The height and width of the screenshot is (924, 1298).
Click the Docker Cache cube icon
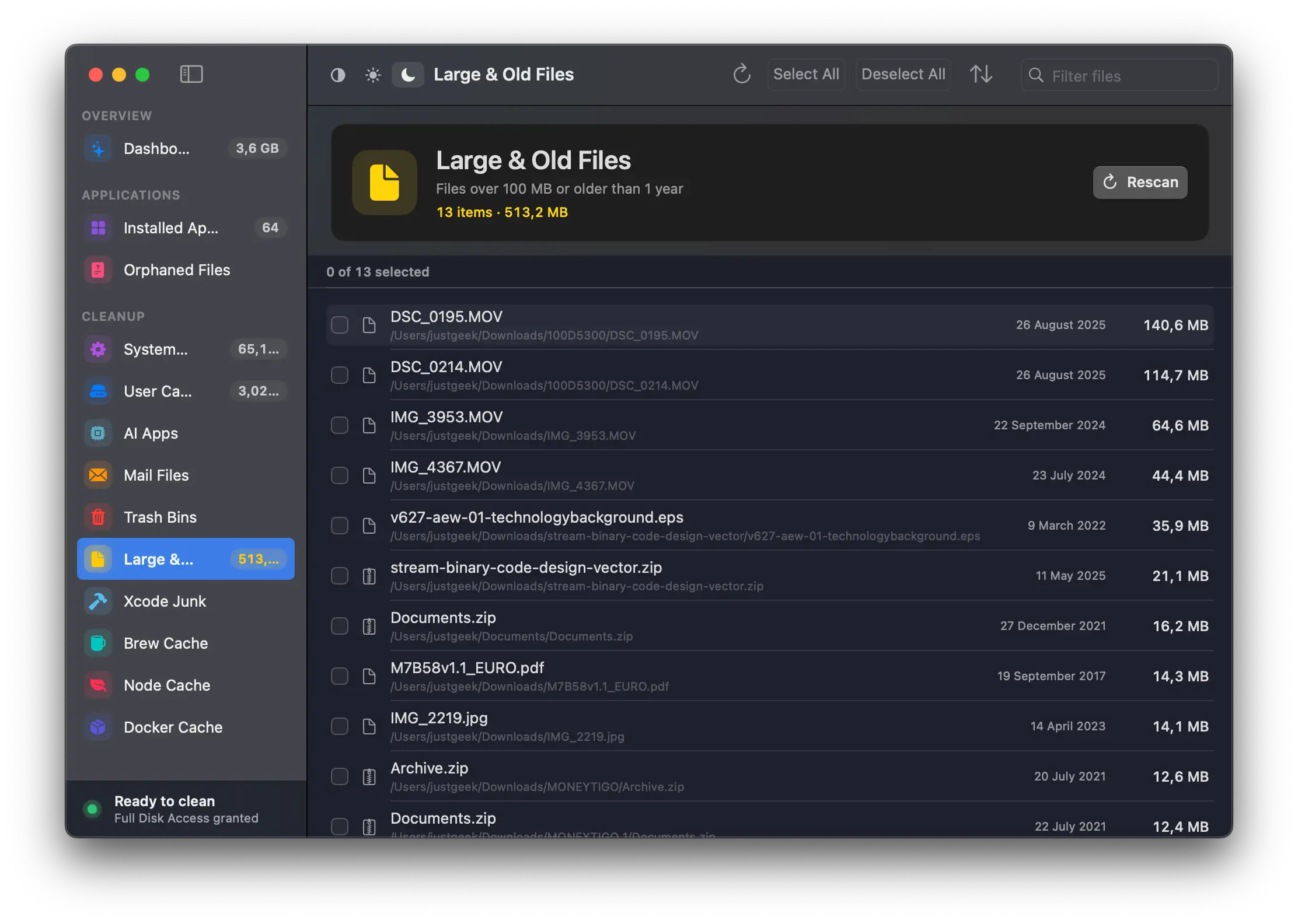coord(98,727)
